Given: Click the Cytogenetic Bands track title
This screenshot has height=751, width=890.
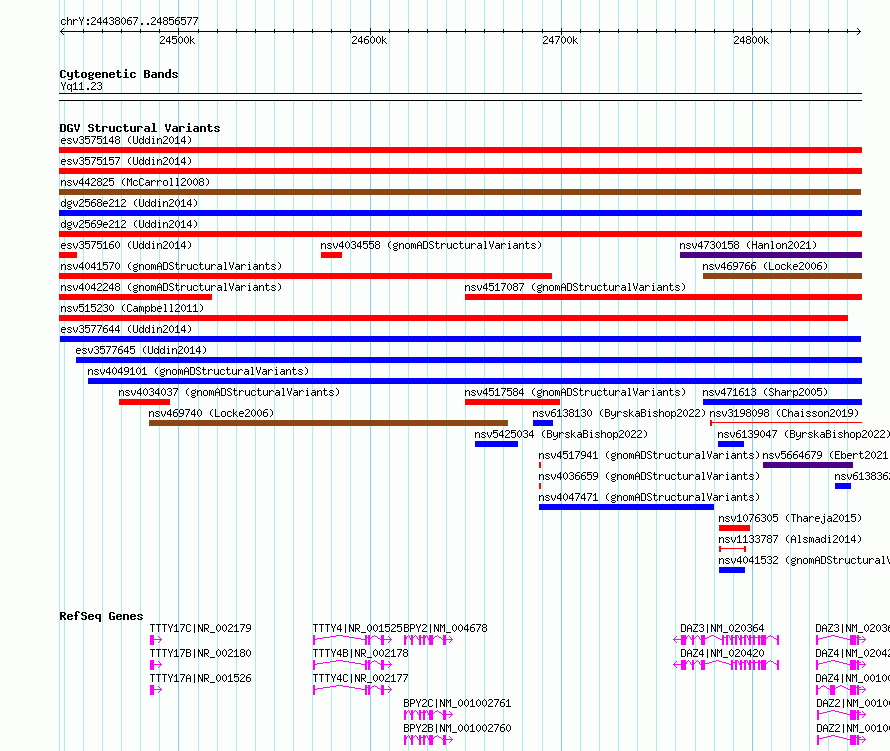Looking at the screenshot, I should [x=119, y=74].
